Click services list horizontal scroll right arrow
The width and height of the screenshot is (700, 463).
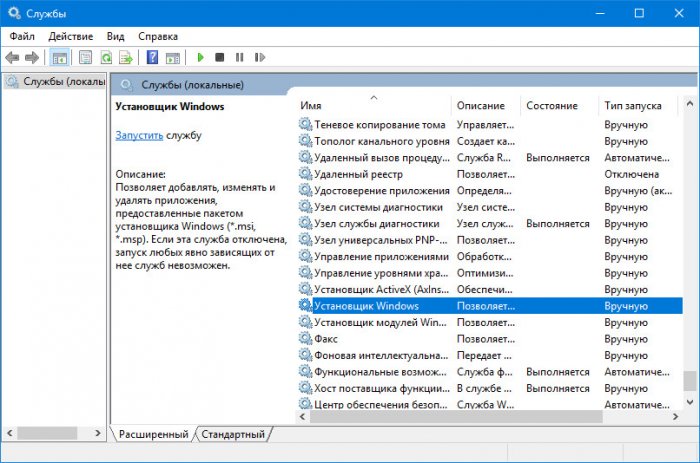point(675,417)
